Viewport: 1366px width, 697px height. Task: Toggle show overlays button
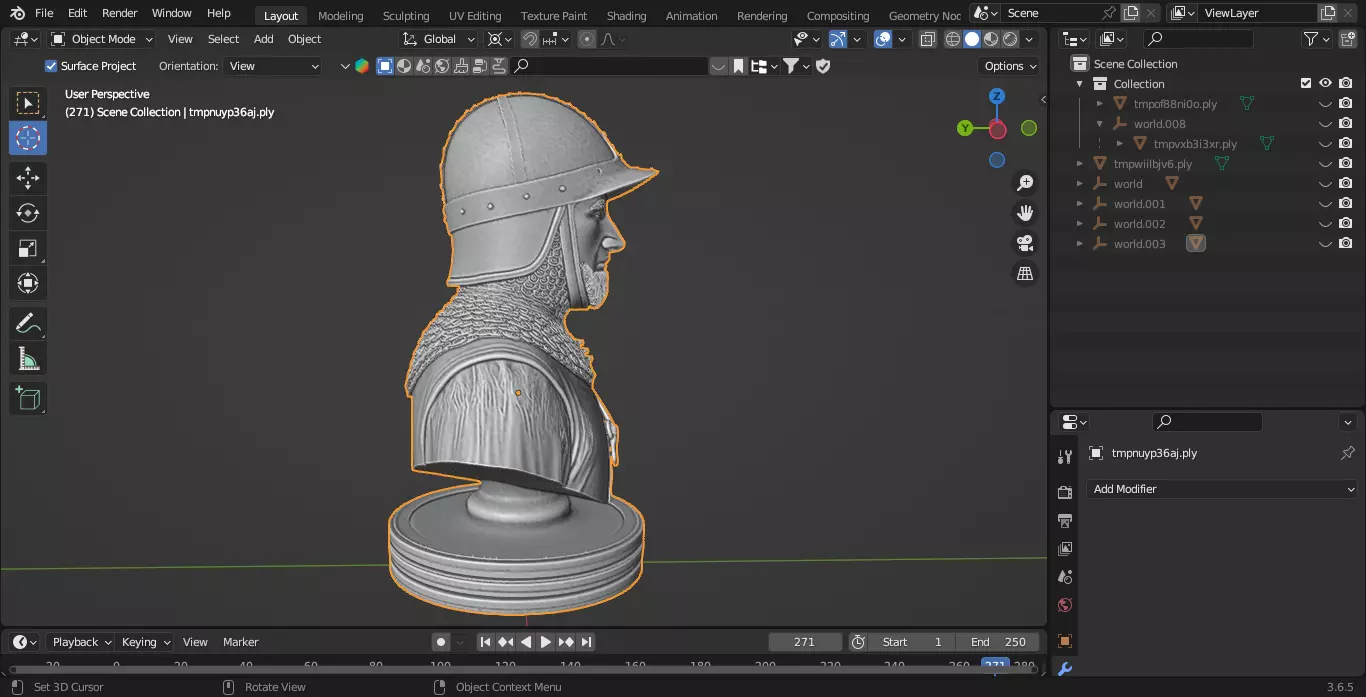883,39
